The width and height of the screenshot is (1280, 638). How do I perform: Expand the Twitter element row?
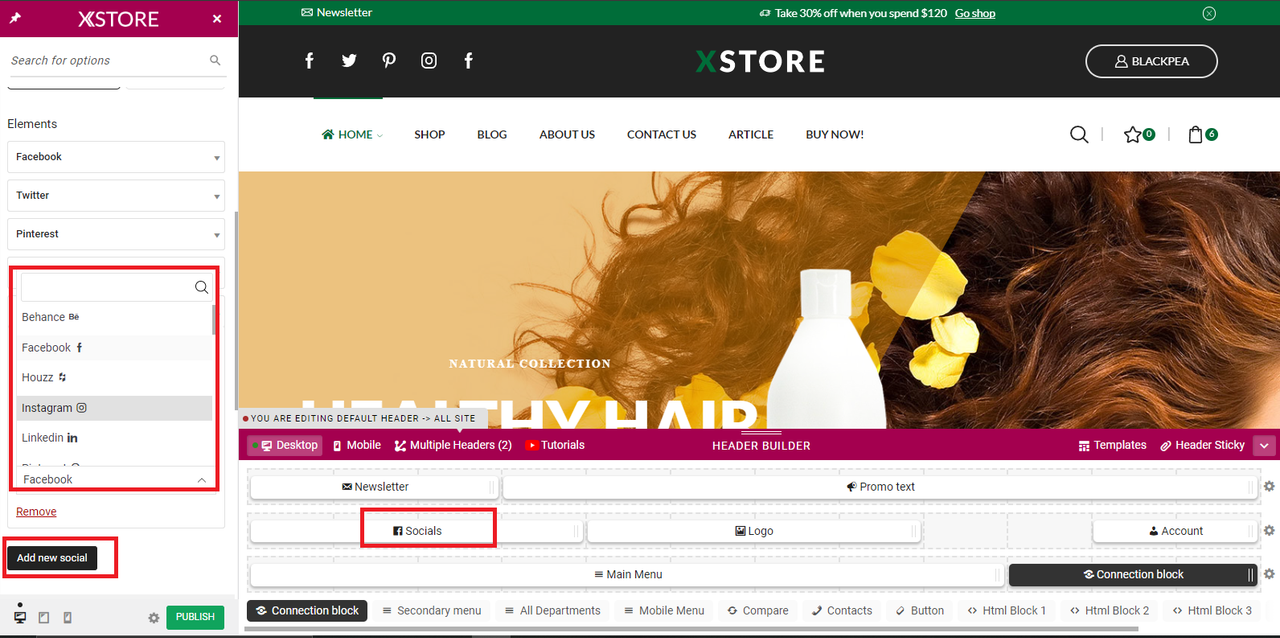(116, 195)
